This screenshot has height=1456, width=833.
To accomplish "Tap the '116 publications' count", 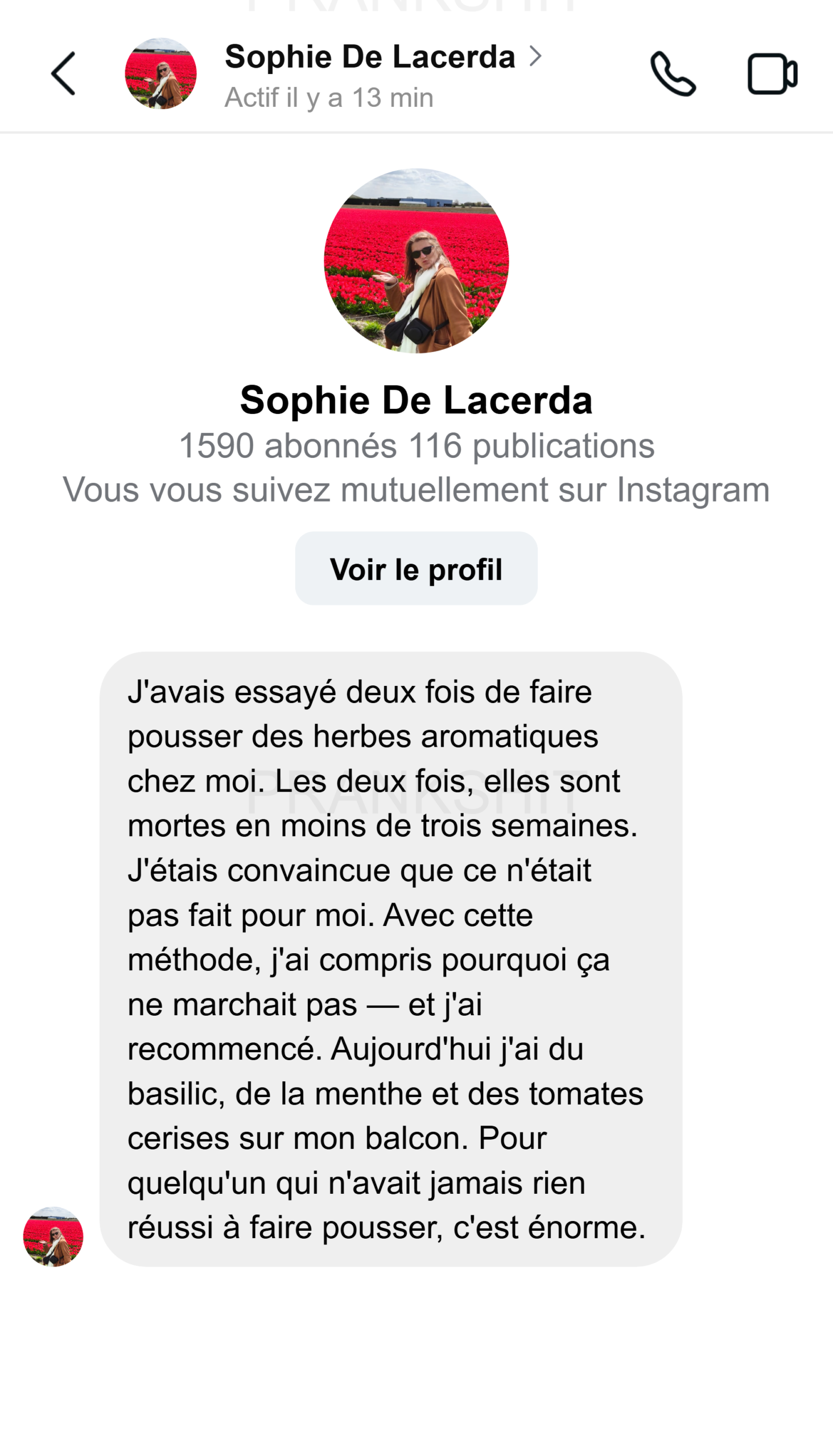I will (532, 446).
